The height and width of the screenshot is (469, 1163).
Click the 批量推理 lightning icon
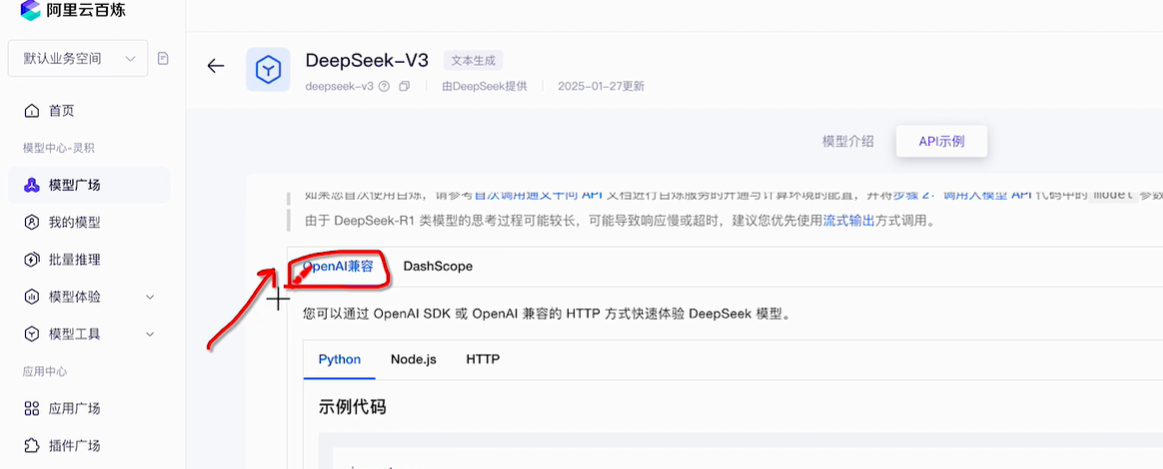(32, 260)
